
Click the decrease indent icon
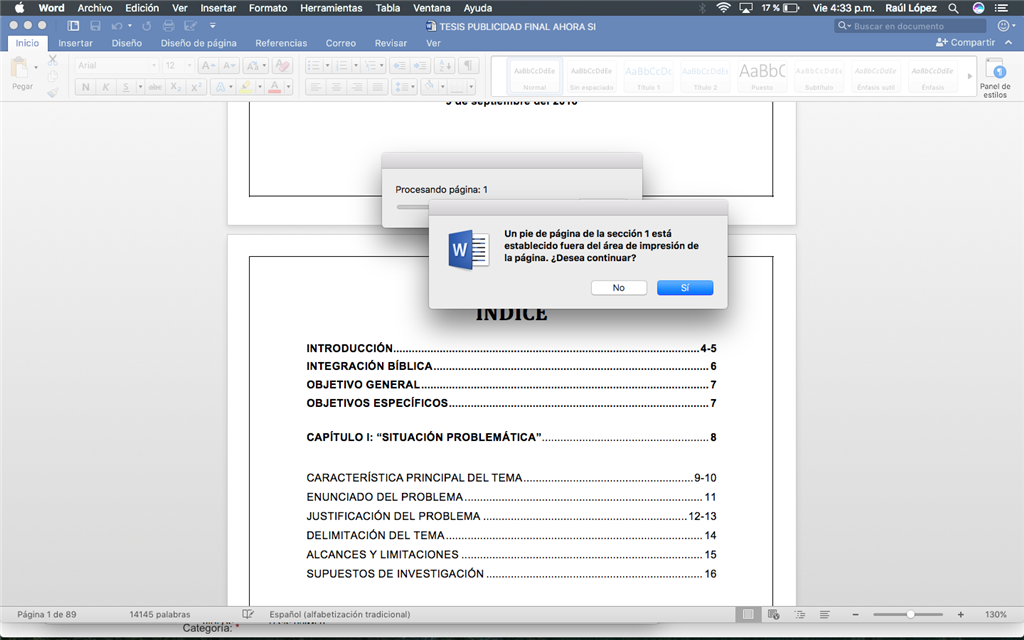pyautogui.click(x=399, y=65)
